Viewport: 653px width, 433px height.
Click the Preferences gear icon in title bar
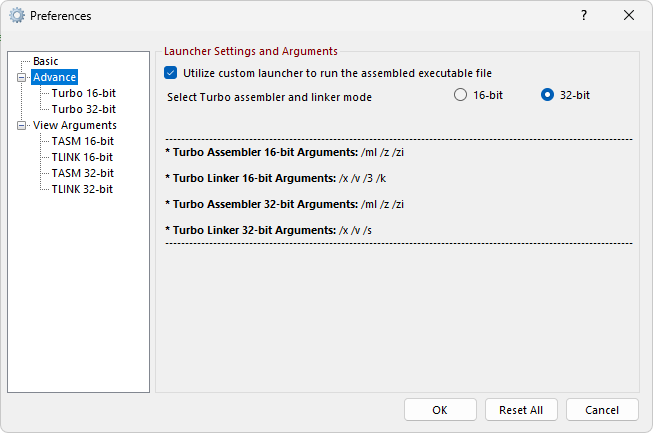click(x=17, y=15)
